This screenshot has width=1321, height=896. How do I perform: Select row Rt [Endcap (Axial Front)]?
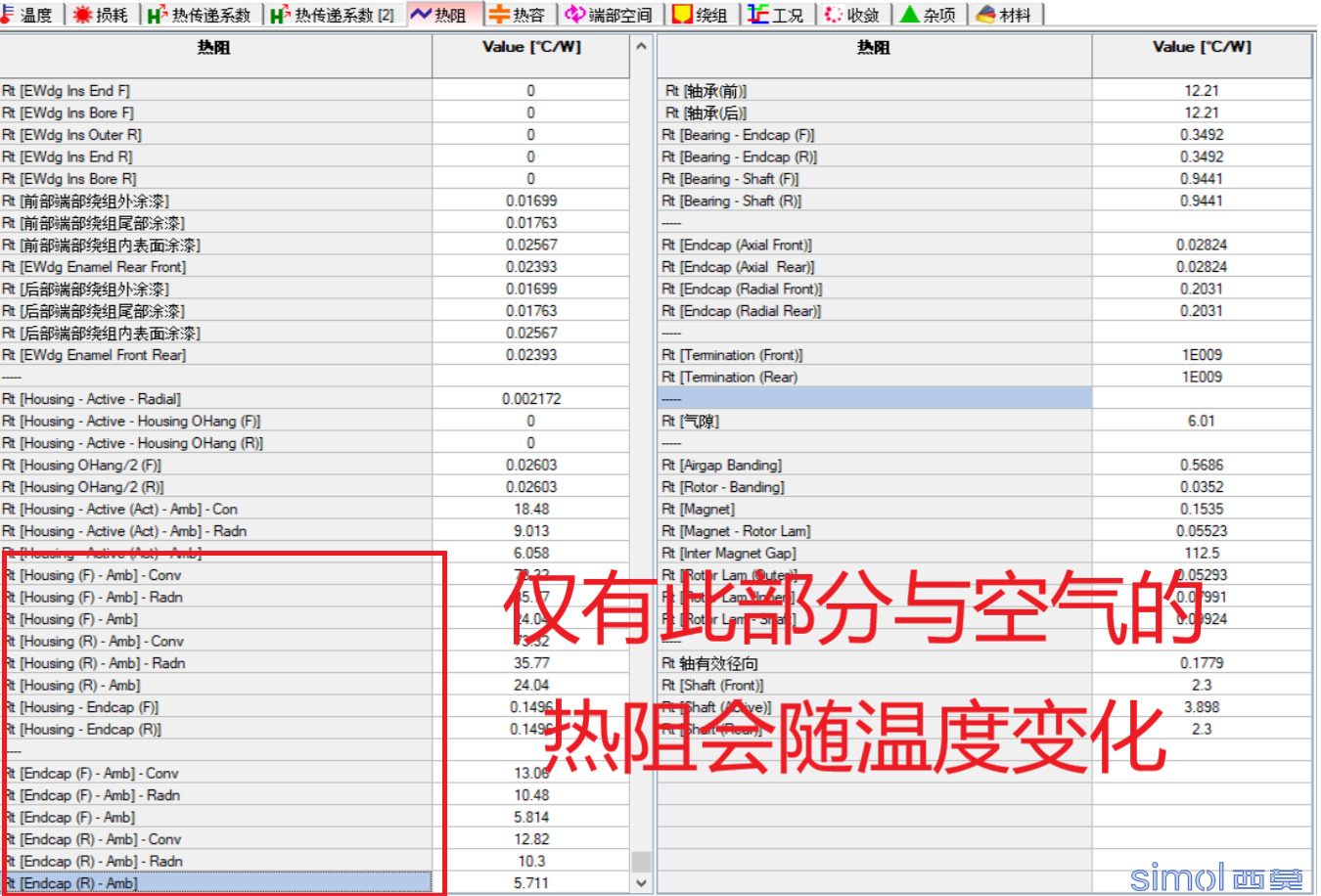[874, 246]
